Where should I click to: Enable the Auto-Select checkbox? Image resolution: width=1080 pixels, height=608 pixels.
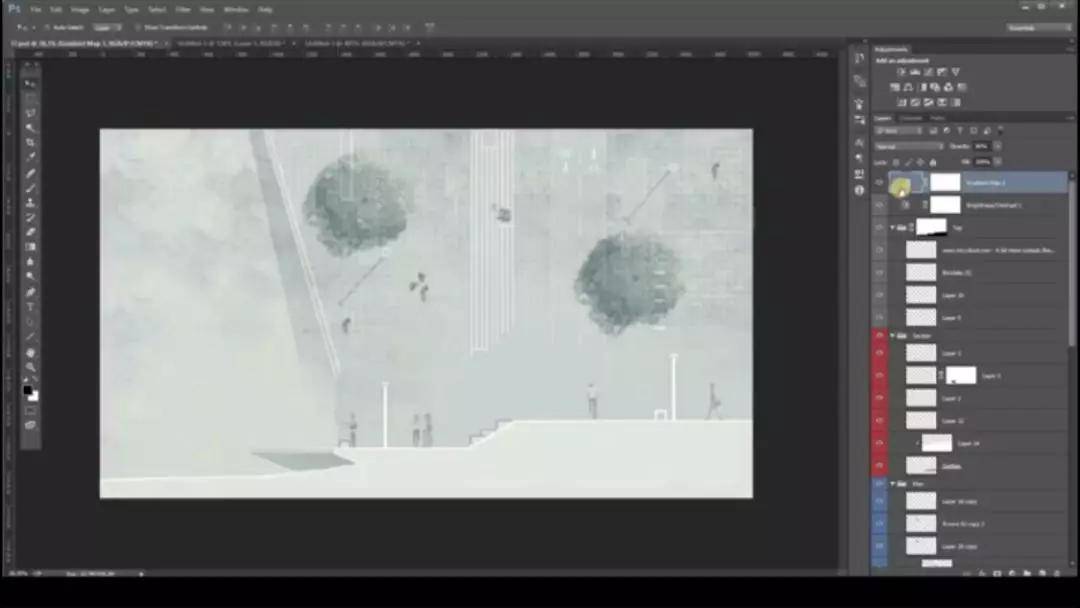(47, 28)
